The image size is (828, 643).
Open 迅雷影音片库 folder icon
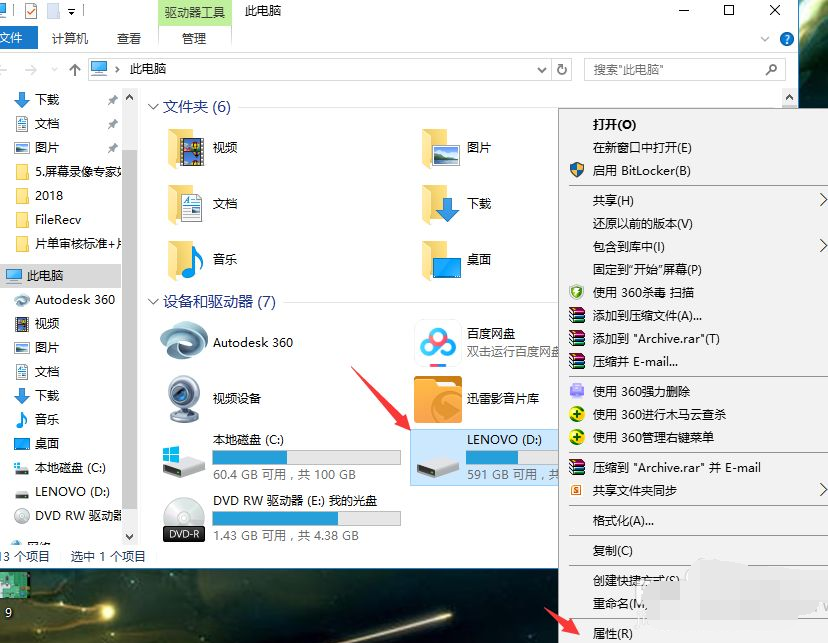(438, 399)
